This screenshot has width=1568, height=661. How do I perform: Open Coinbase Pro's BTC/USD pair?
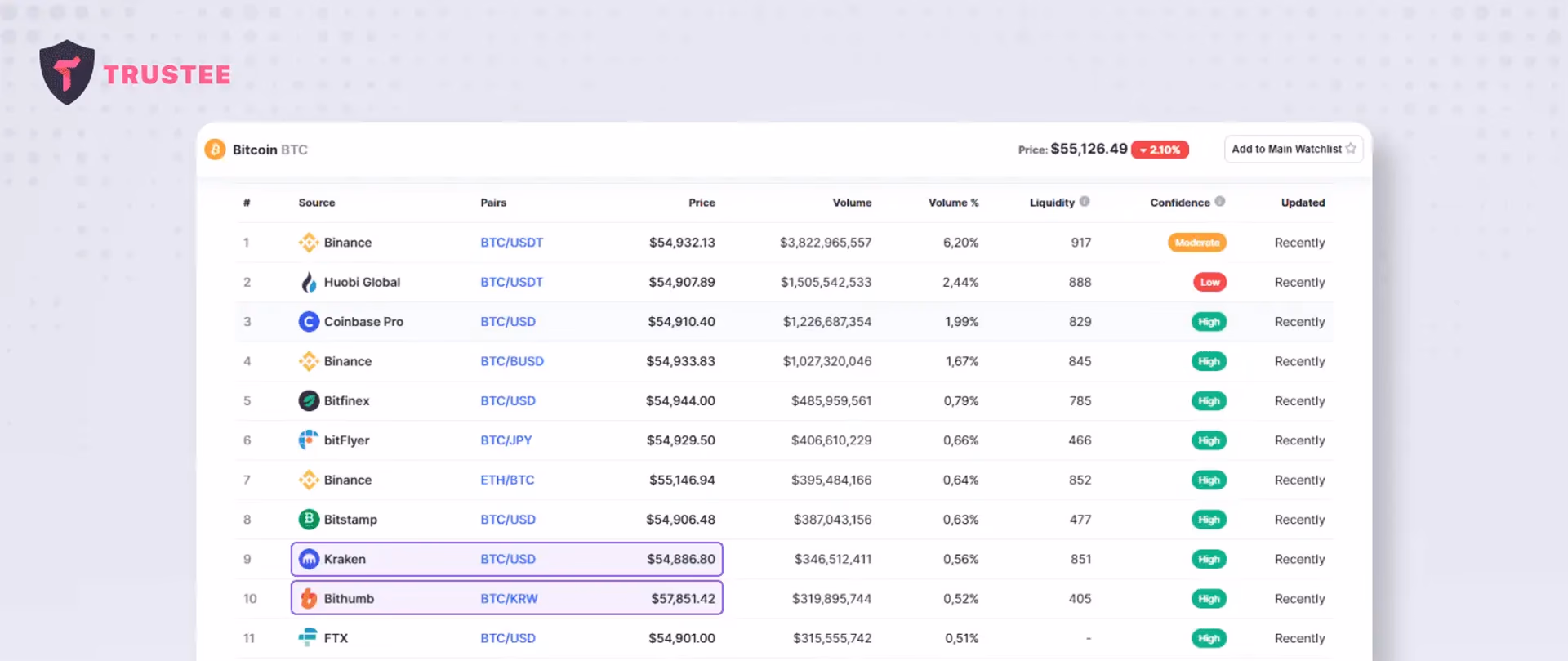pos(508,322)
